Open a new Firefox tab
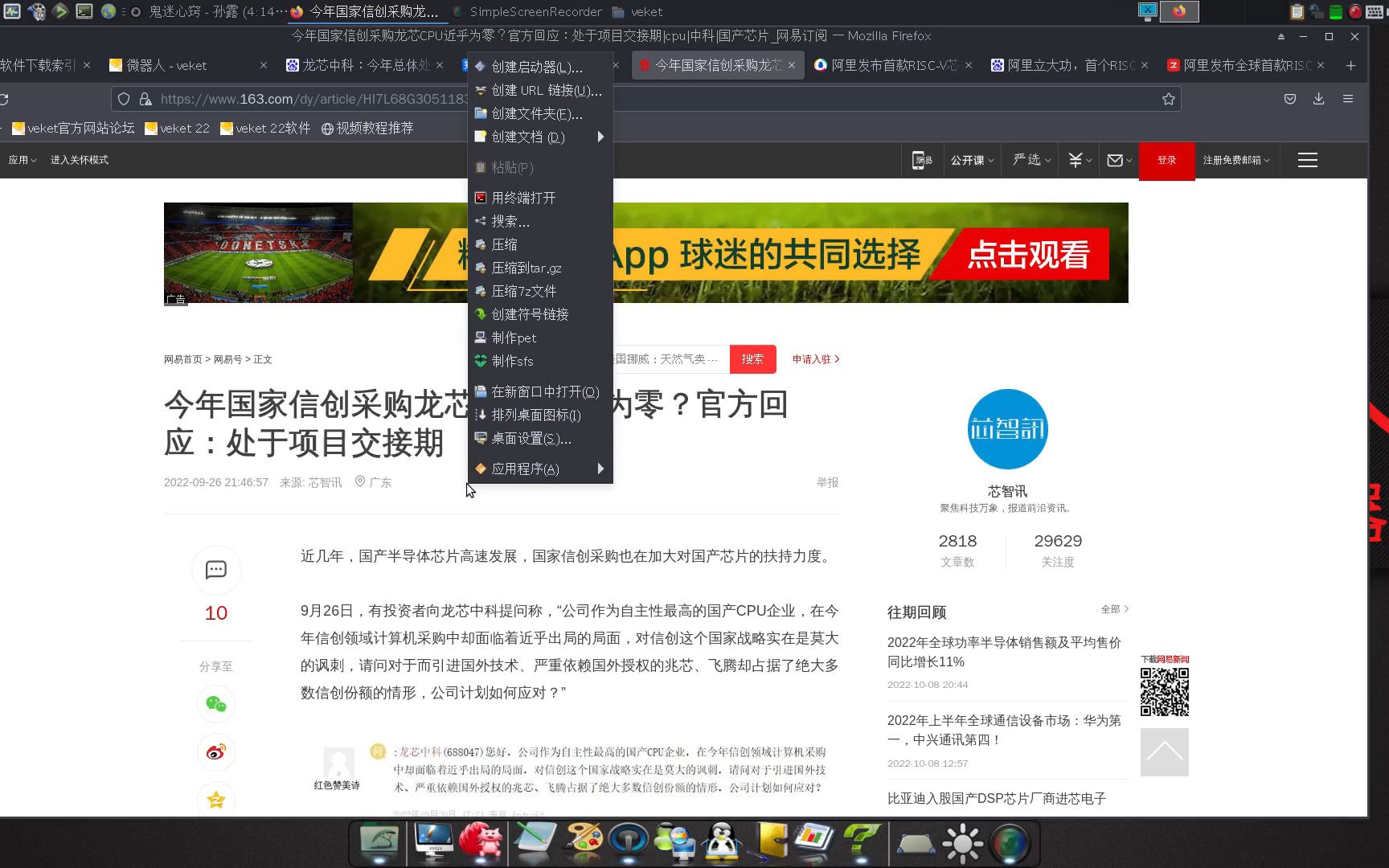1389x868 pixels. tap(1350, 66)
